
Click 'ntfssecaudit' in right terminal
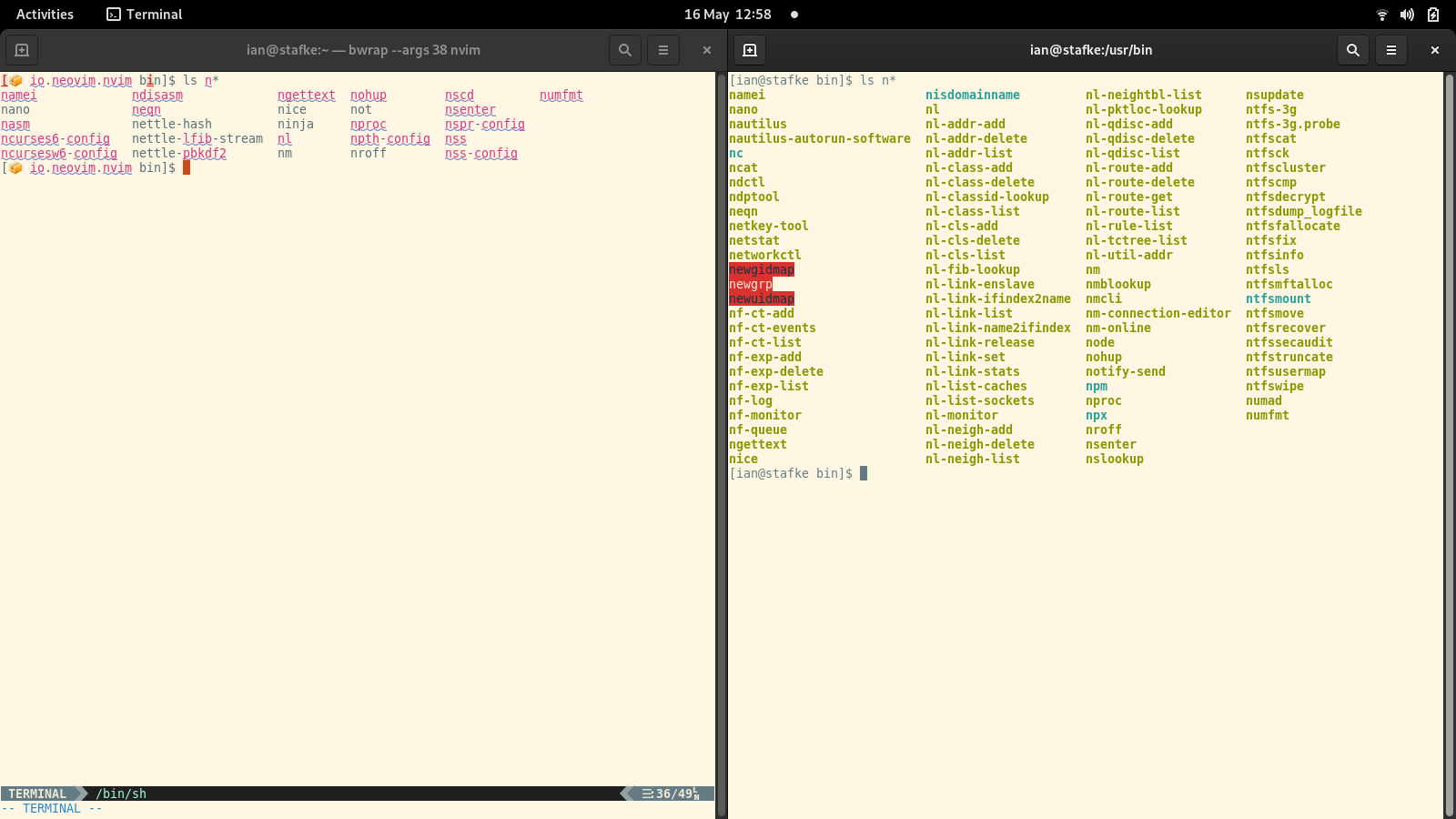(x=1289, y=342)
